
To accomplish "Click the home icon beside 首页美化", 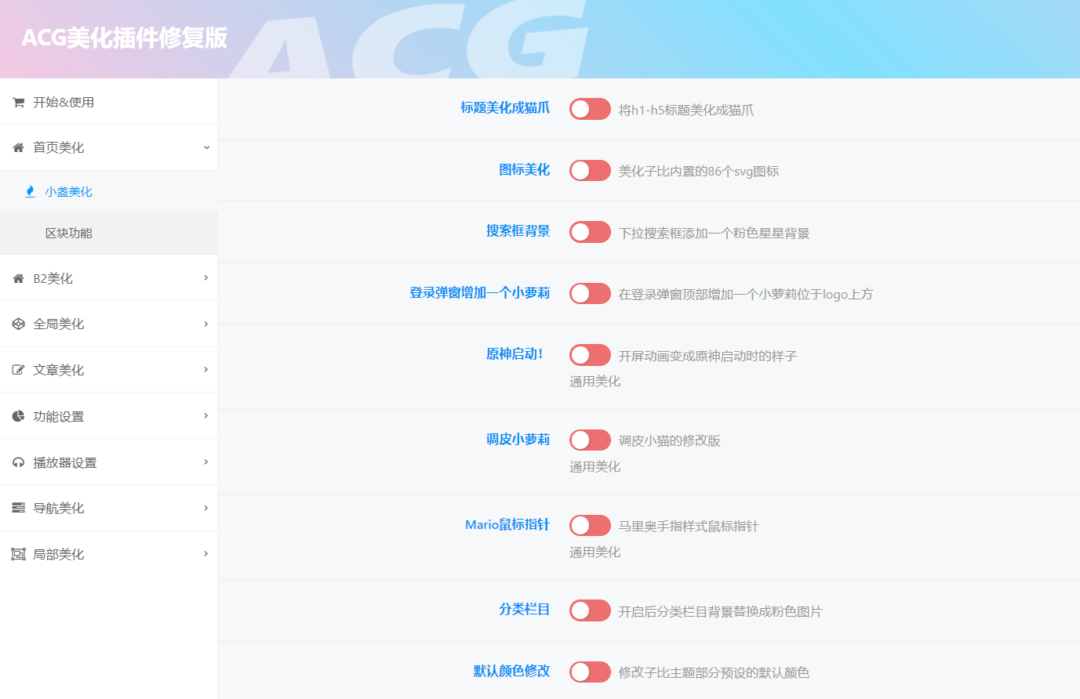I will coord(18,148).
